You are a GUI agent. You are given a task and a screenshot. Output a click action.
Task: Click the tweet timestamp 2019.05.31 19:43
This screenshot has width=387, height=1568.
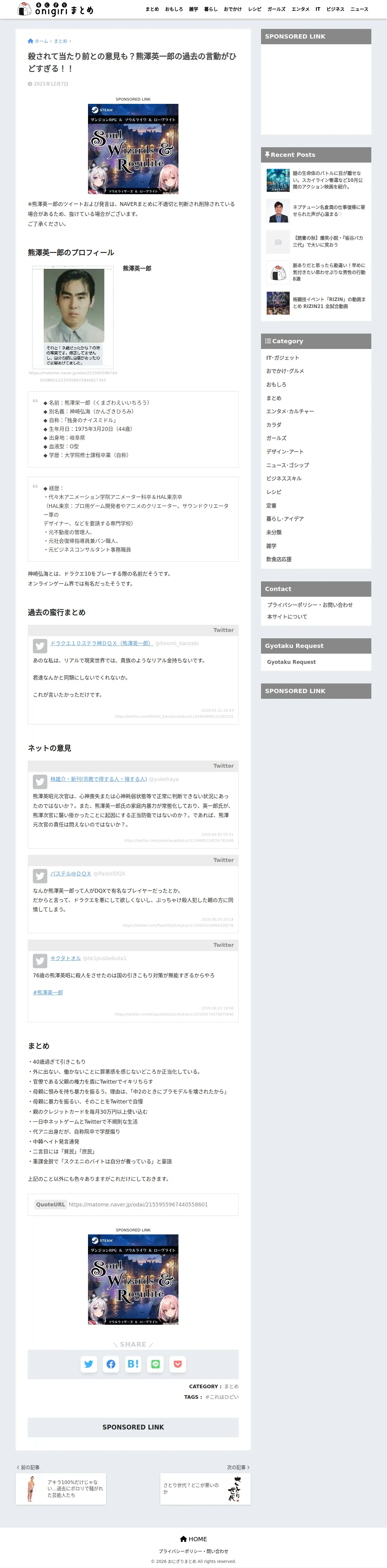click(x=218, y=710)
